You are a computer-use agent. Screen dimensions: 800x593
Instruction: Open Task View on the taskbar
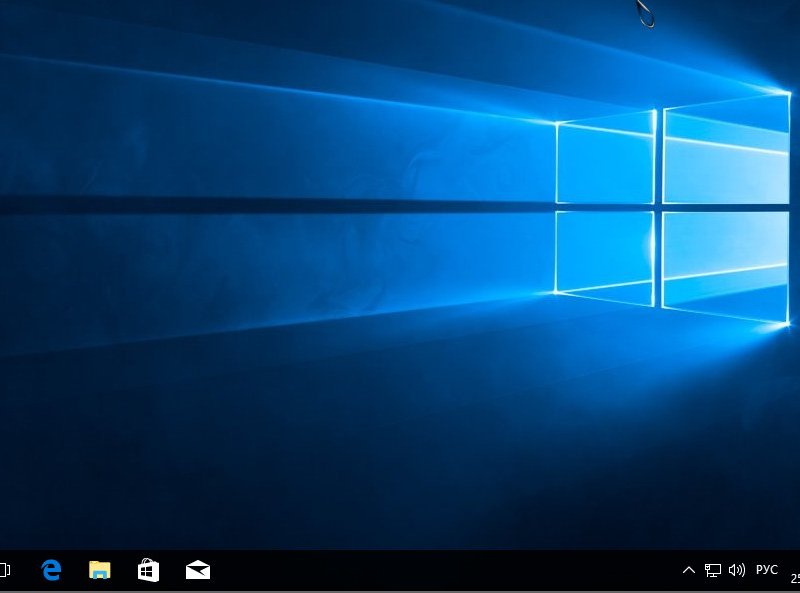coord(5,570)
